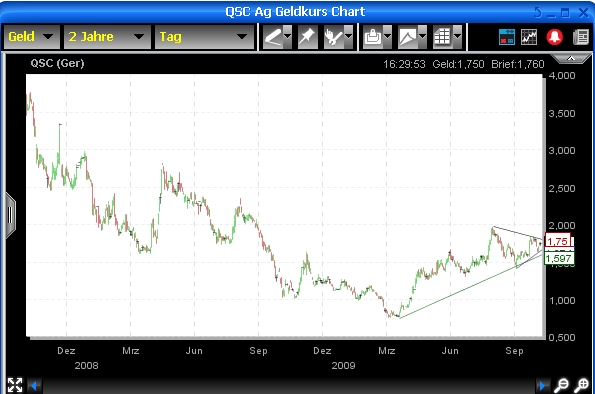Open the Tag interval dropdown
Viewport: 595px width, 394px height.
click(204, 37)
